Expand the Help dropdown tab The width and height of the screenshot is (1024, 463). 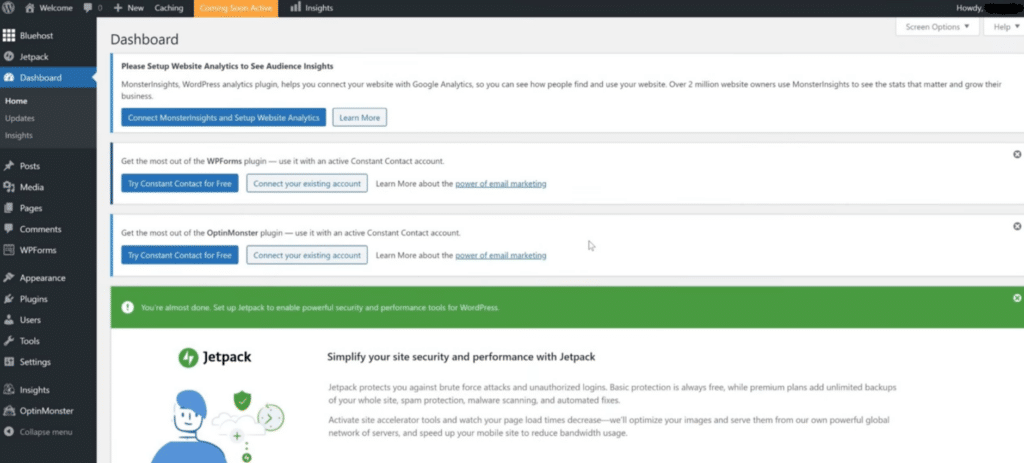pos(1006,27)
